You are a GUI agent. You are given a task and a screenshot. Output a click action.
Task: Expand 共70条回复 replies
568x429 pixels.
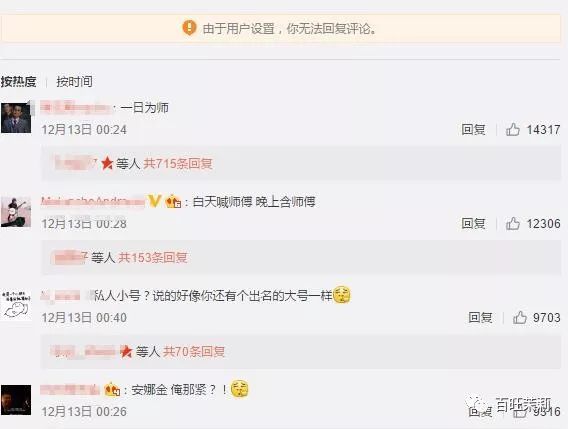(194, 351)
